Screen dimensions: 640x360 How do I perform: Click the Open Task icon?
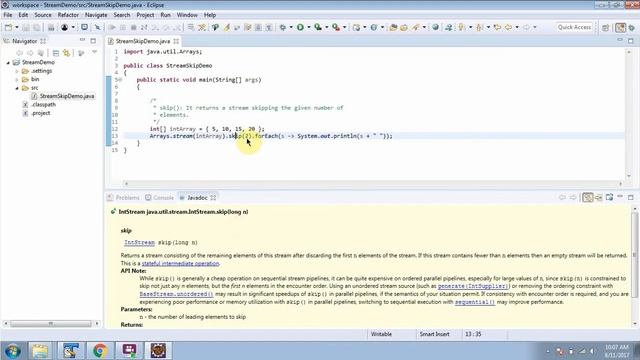click(404, 27)
